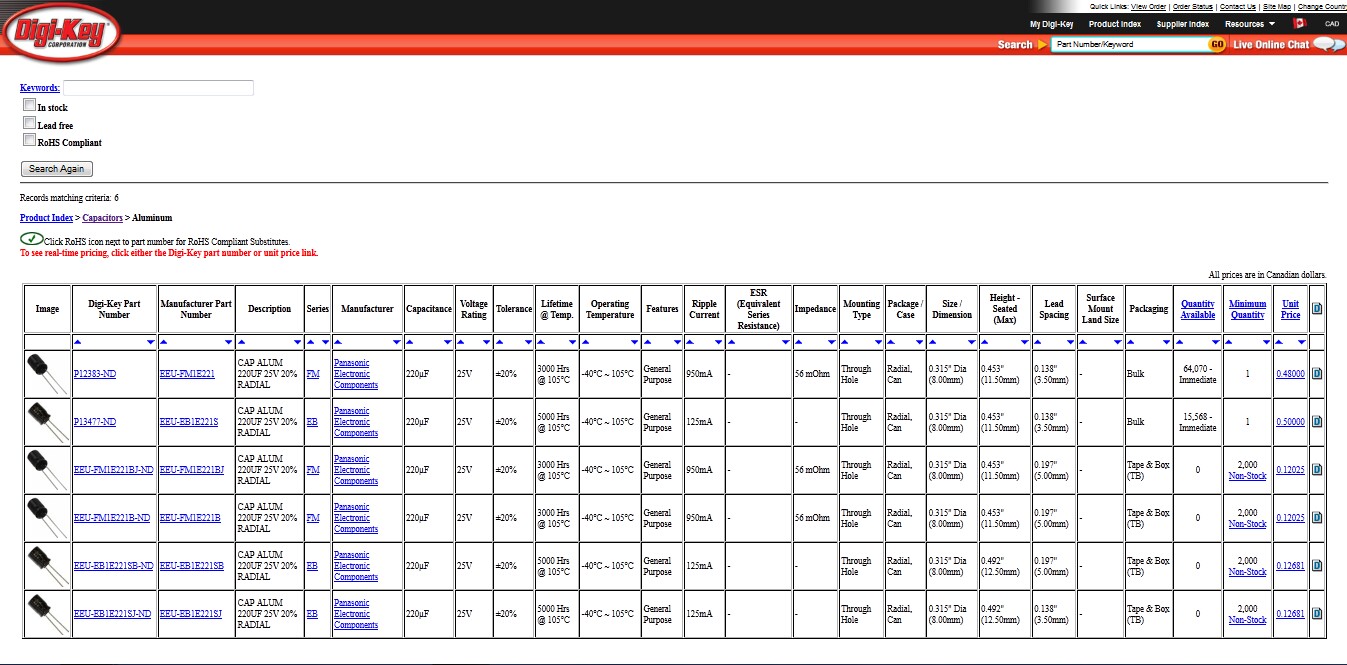Open datasheet icon for EEU-FM1E221BJ-ND row
Screen dimensions: 1347x665
click(1316, 469)
